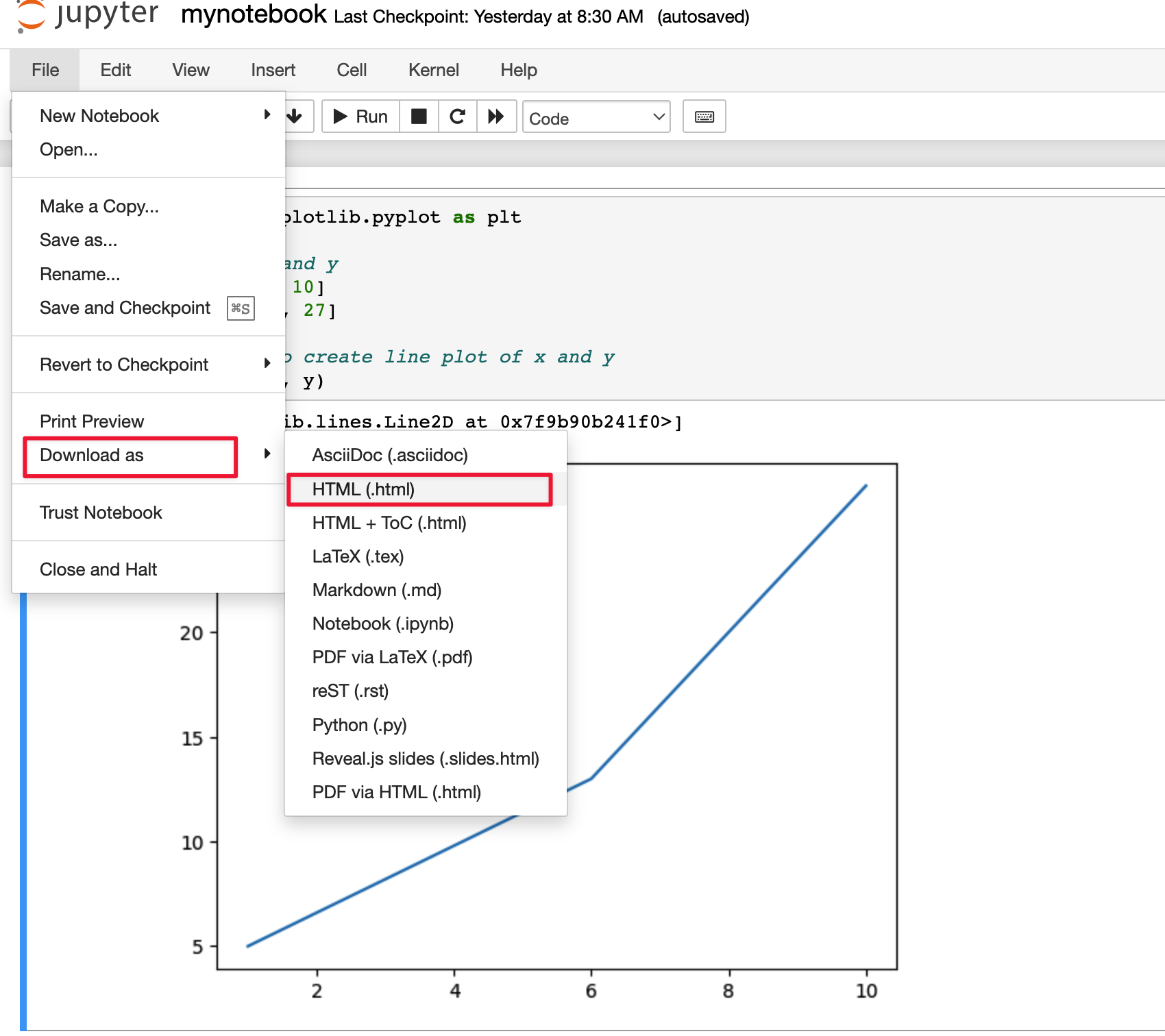Viewport: 1165px width, 1036px height.
Task: Expand the New Notebook submenu arrow
Action: tap(267, 114)
